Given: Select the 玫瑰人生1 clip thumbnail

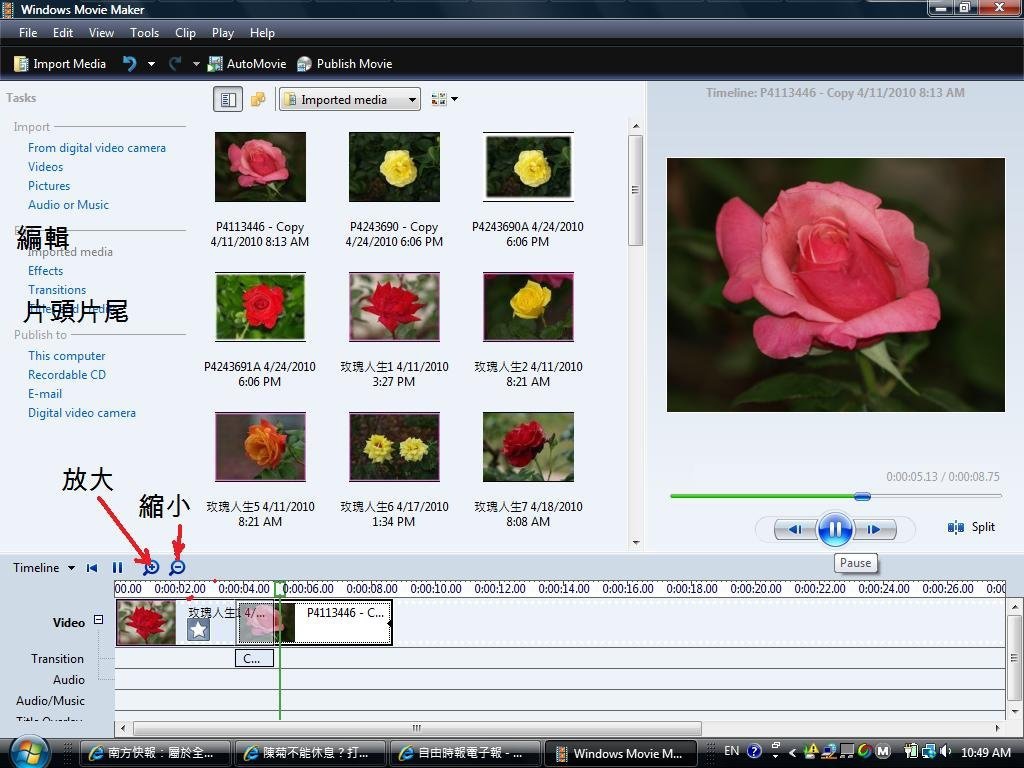Looking at the screenshot, I should [x=394, y=307].
